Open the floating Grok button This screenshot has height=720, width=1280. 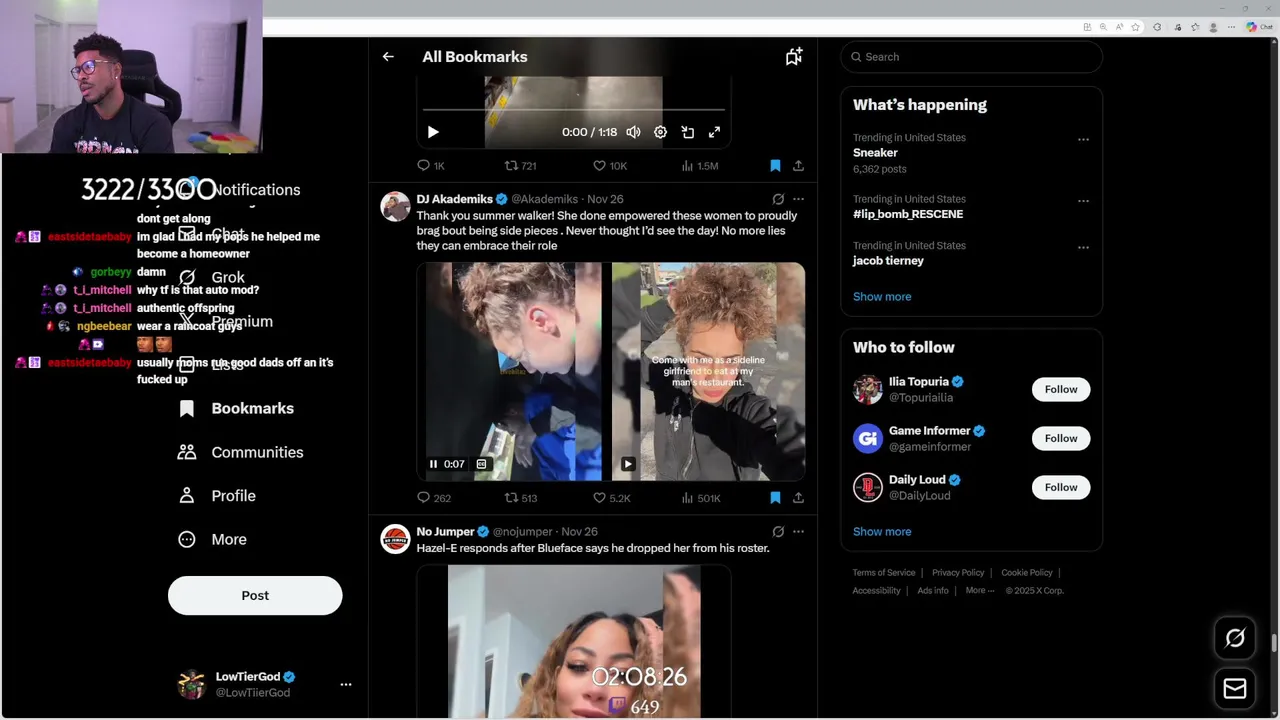click(1235, 638)
